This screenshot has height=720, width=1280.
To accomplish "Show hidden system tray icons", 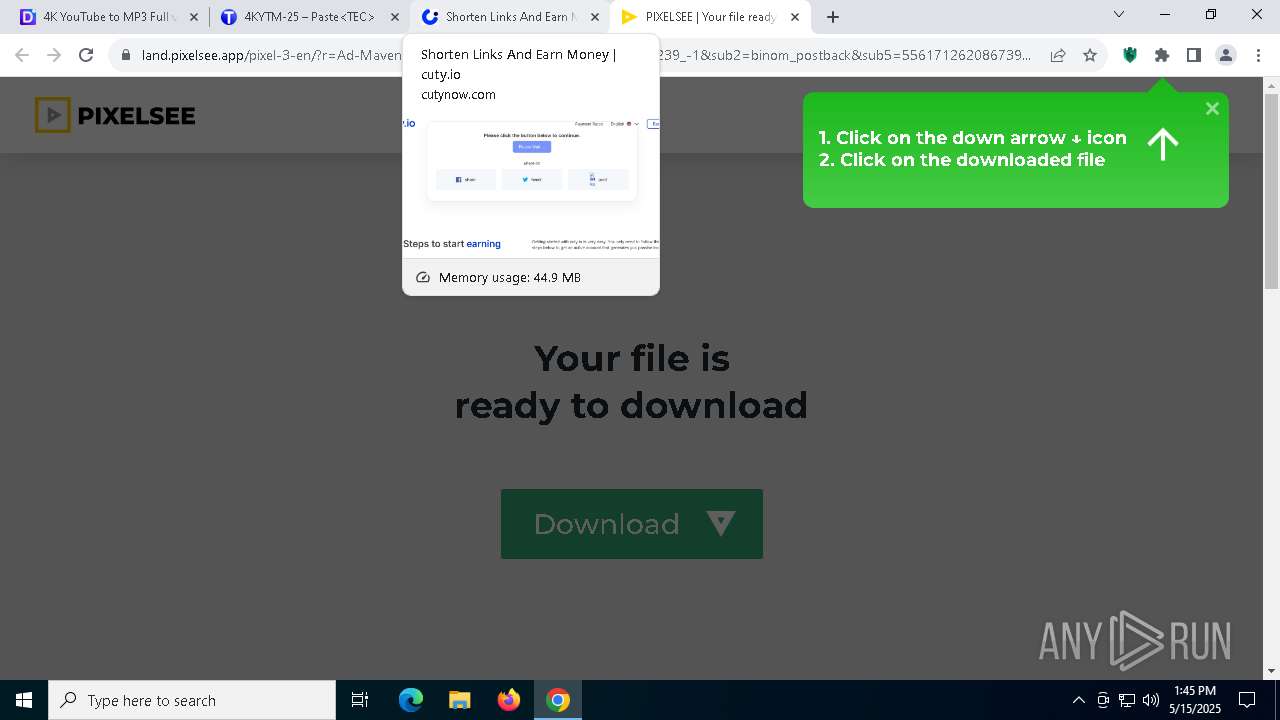I will (1078, 700).
